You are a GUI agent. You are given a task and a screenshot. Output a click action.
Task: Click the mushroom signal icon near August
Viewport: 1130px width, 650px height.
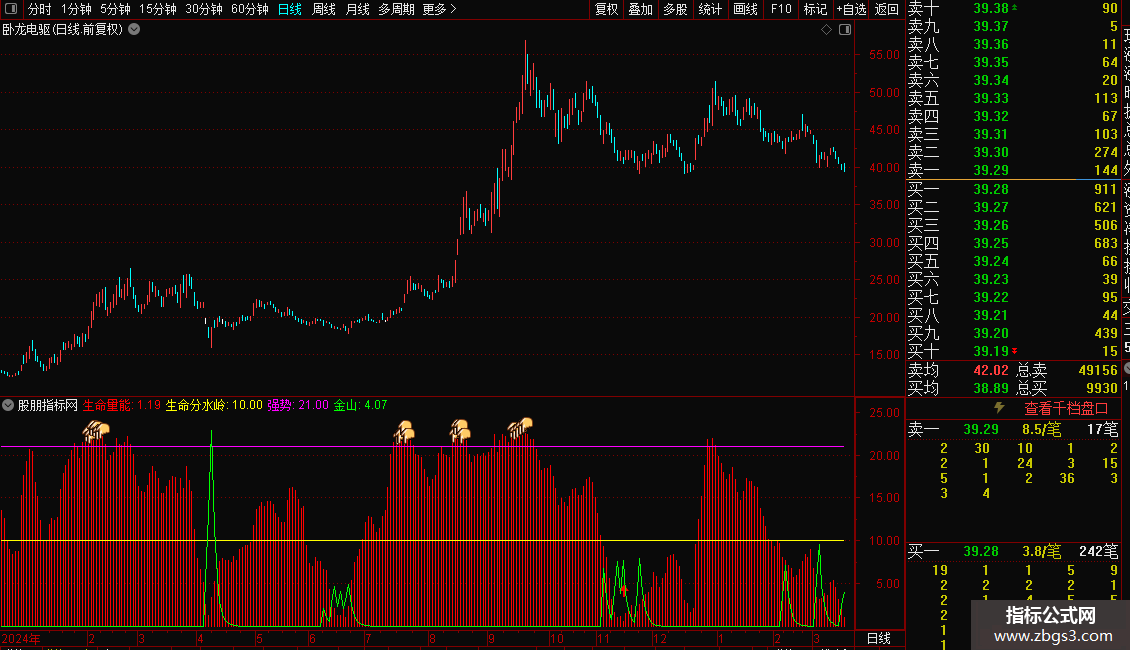[460, 430]
